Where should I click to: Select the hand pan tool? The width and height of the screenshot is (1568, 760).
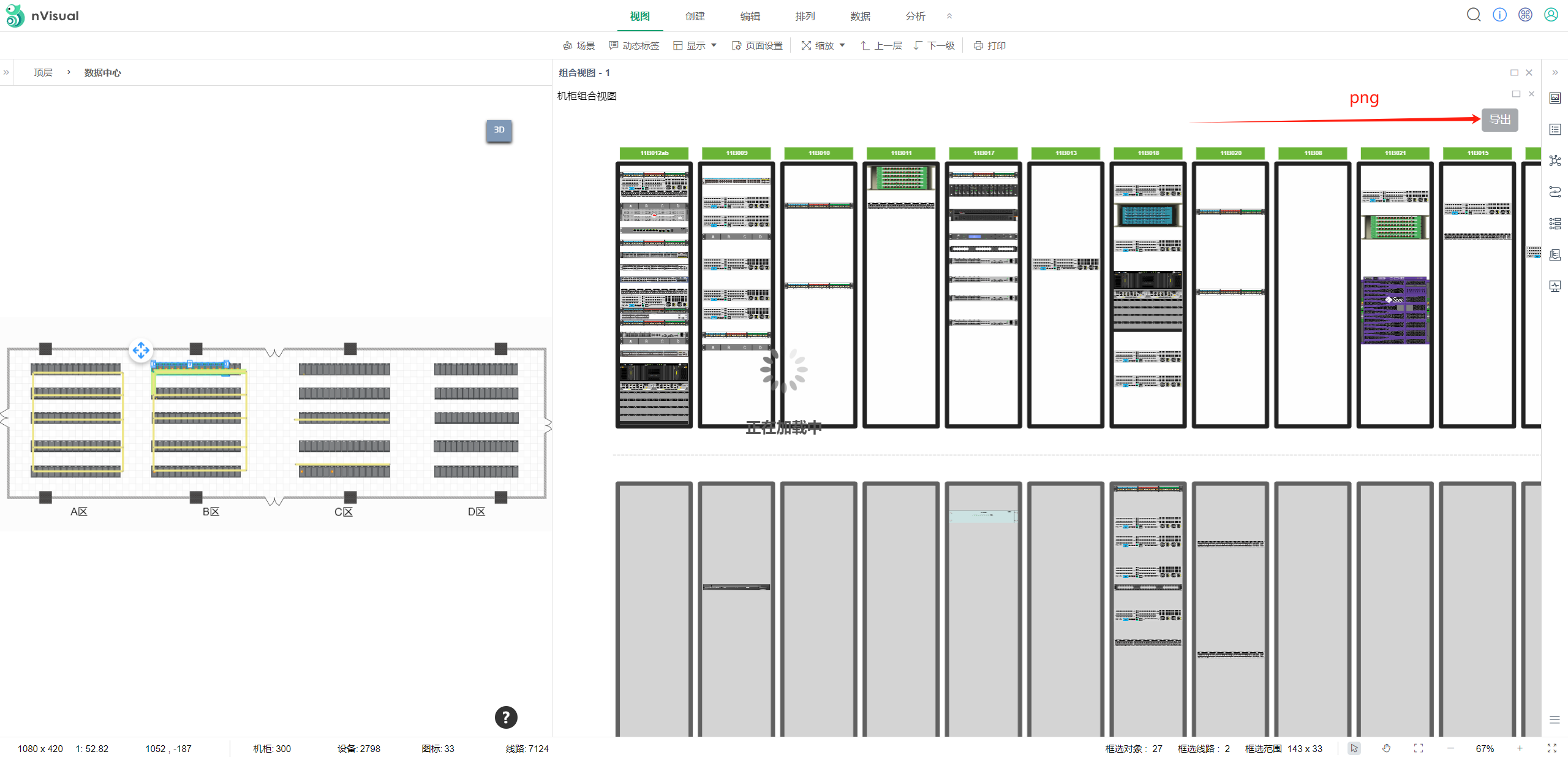point(1386,748)
